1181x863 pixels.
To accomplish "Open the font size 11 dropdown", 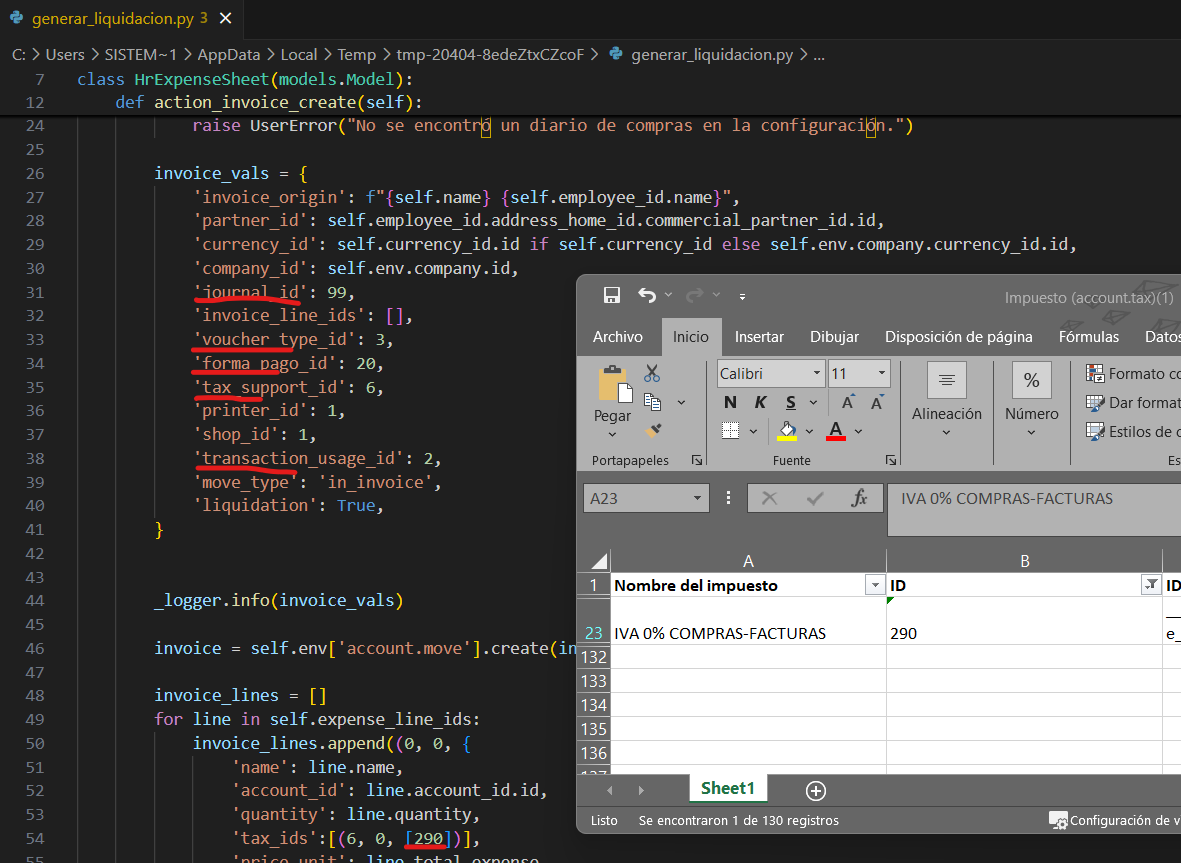I will (x=882, y=374).
